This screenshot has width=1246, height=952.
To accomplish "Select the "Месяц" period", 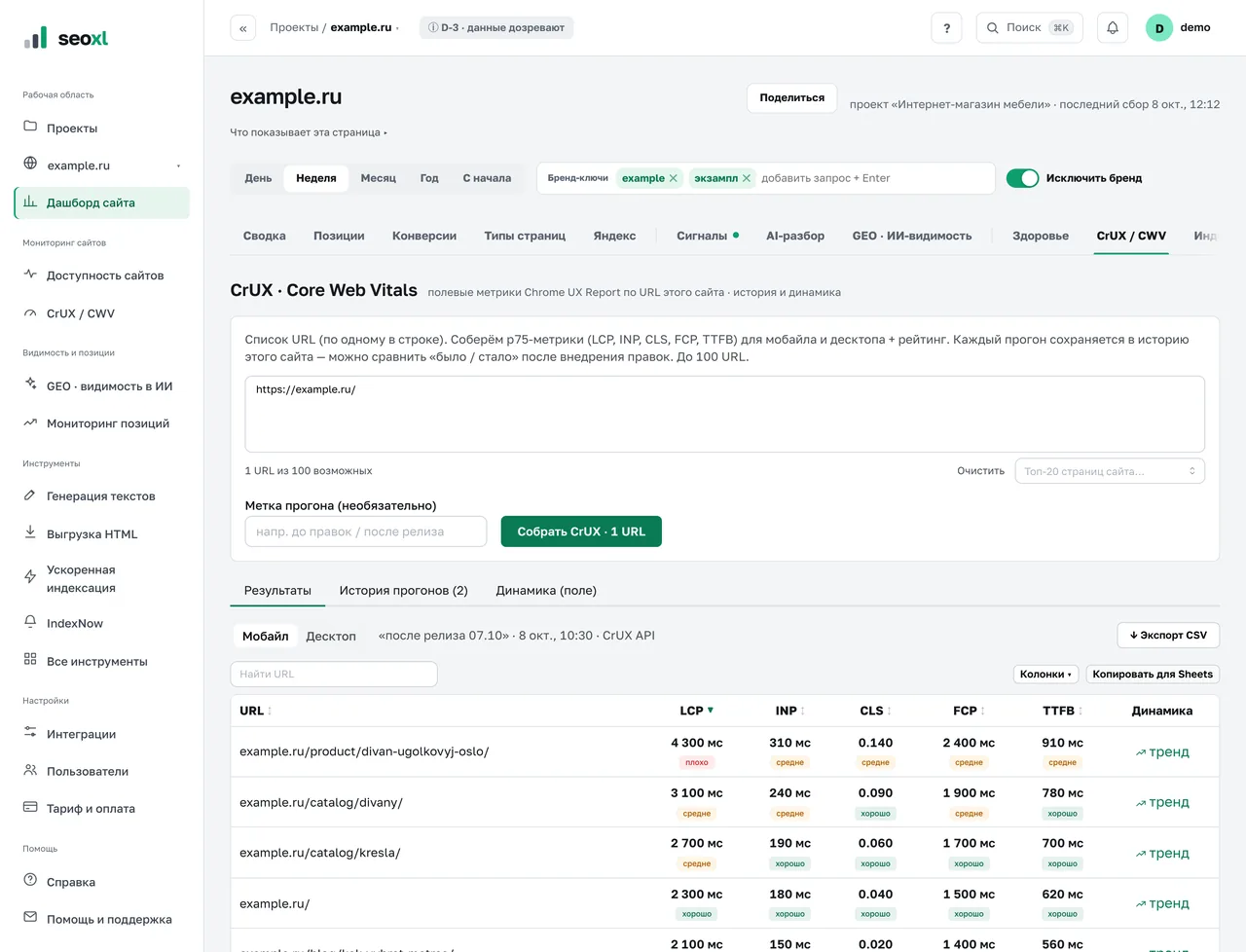I will pyautogui.click(x=378, y=178).
